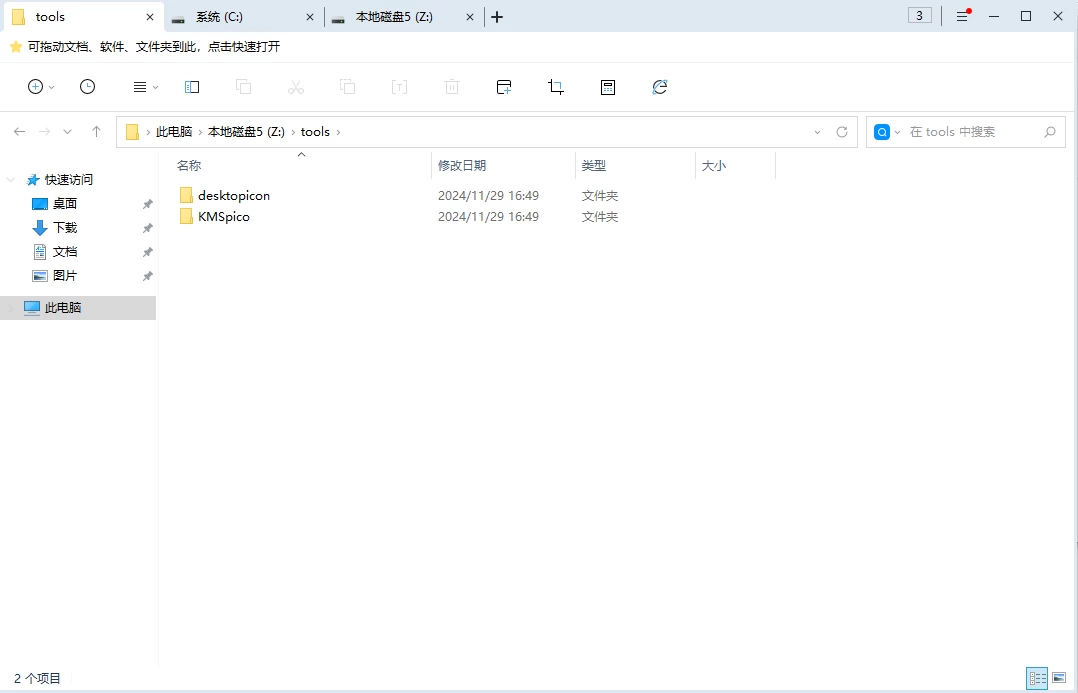Viewport: 1078px width, 693px height.
Task: Open the calculator toolbar icon
Action: click(607, 87)
